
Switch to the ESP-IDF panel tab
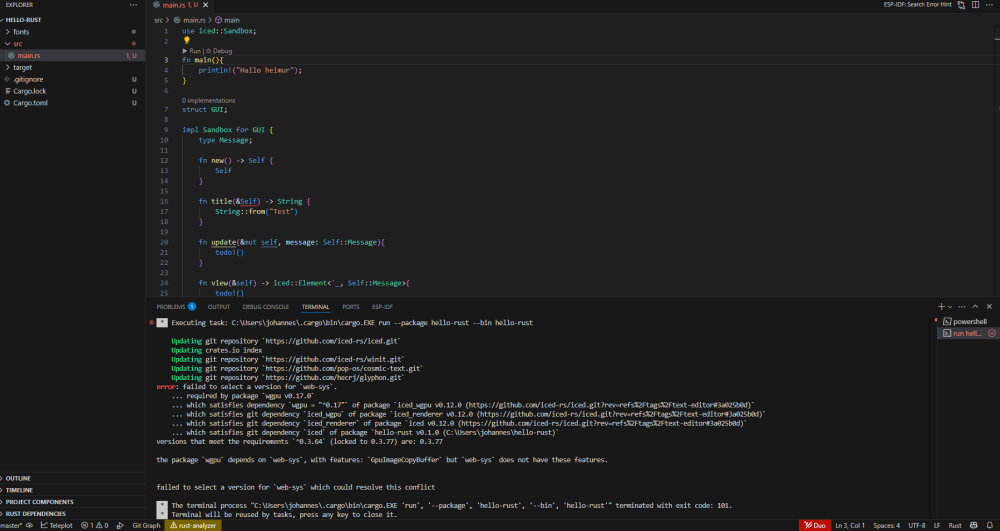[x=383, y=307]
